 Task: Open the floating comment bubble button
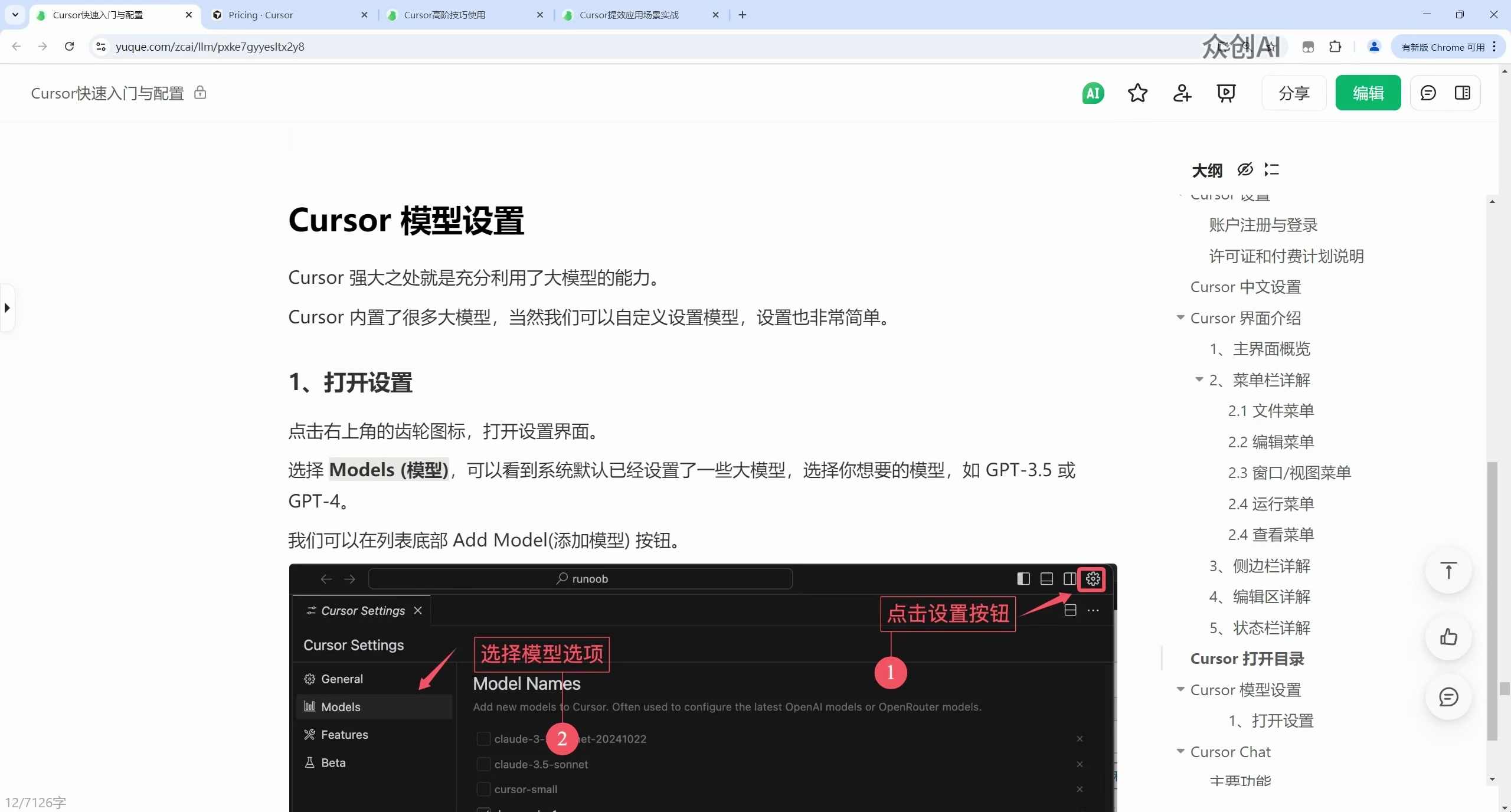1448,697
